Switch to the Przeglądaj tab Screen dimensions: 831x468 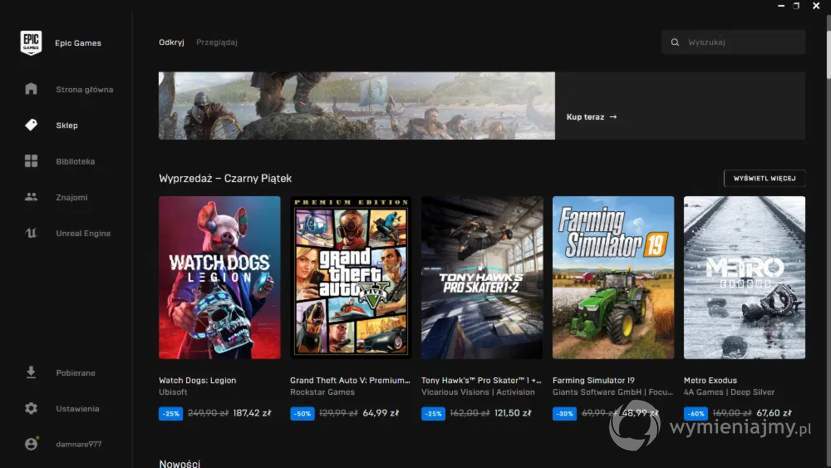[216, 42]
